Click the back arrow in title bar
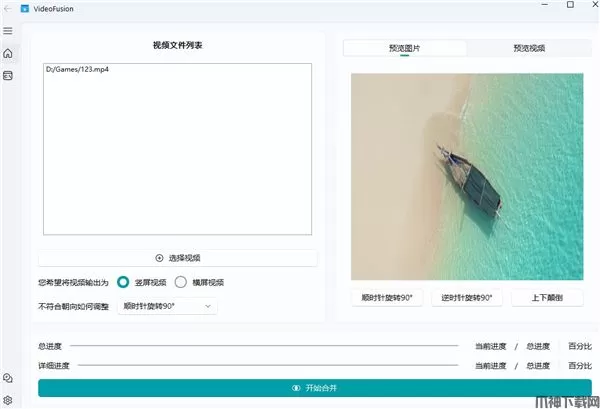The image size is (600, 409). click(x=8, y=8)
